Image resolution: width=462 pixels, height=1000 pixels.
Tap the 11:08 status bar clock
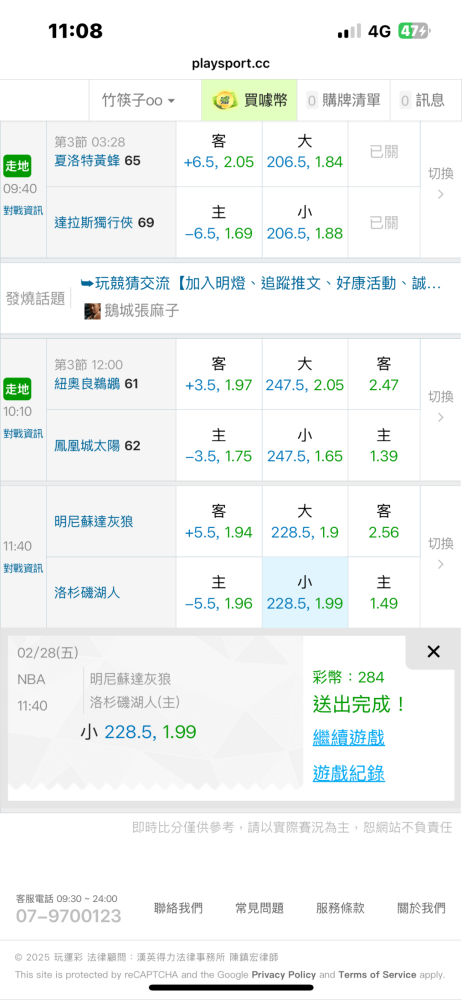(75, 31)
